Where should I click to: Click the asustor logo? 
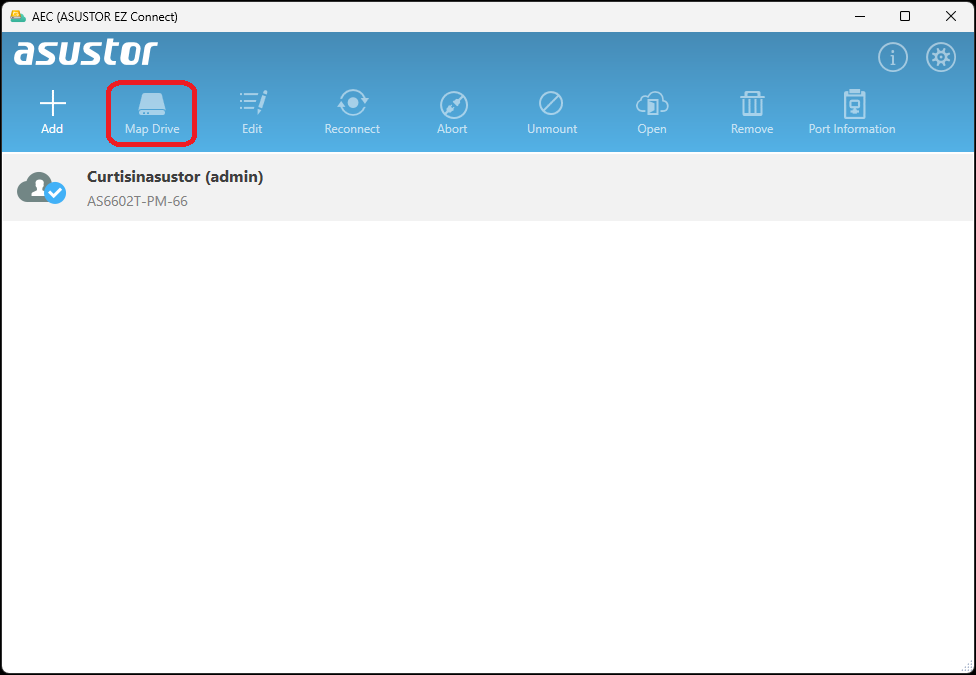click(86, 53)
